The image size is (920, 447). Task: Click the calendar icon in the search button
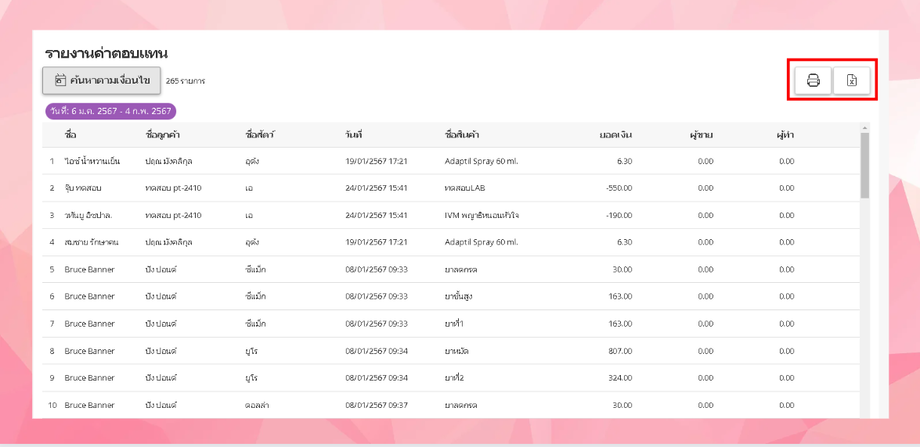pyautogui.click(x=60, y=80)
